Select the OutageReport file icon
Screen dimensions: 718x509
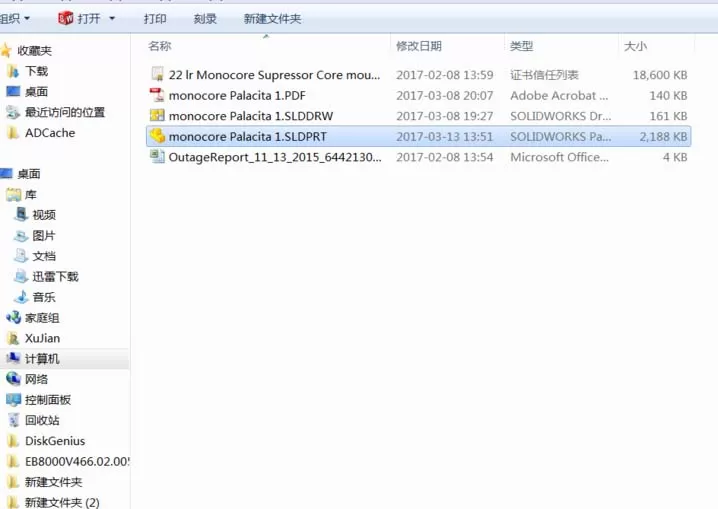(157, 157)
